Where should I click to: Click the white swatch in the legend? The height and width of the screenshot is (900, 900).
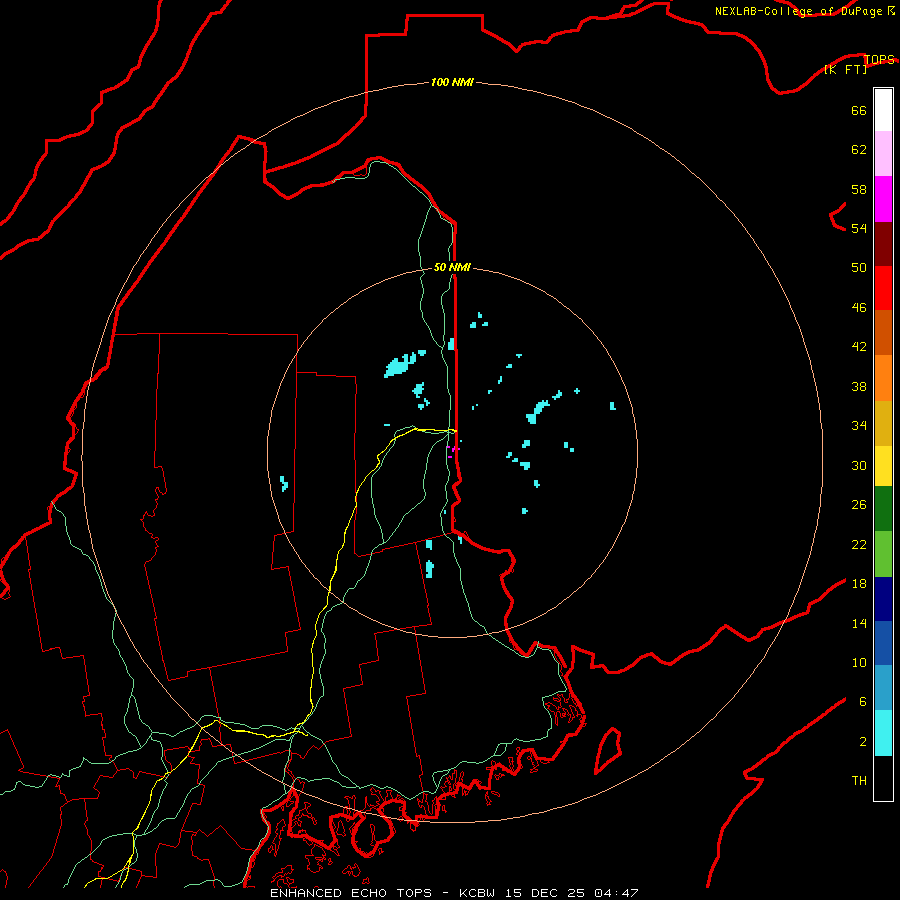[883, 110]
